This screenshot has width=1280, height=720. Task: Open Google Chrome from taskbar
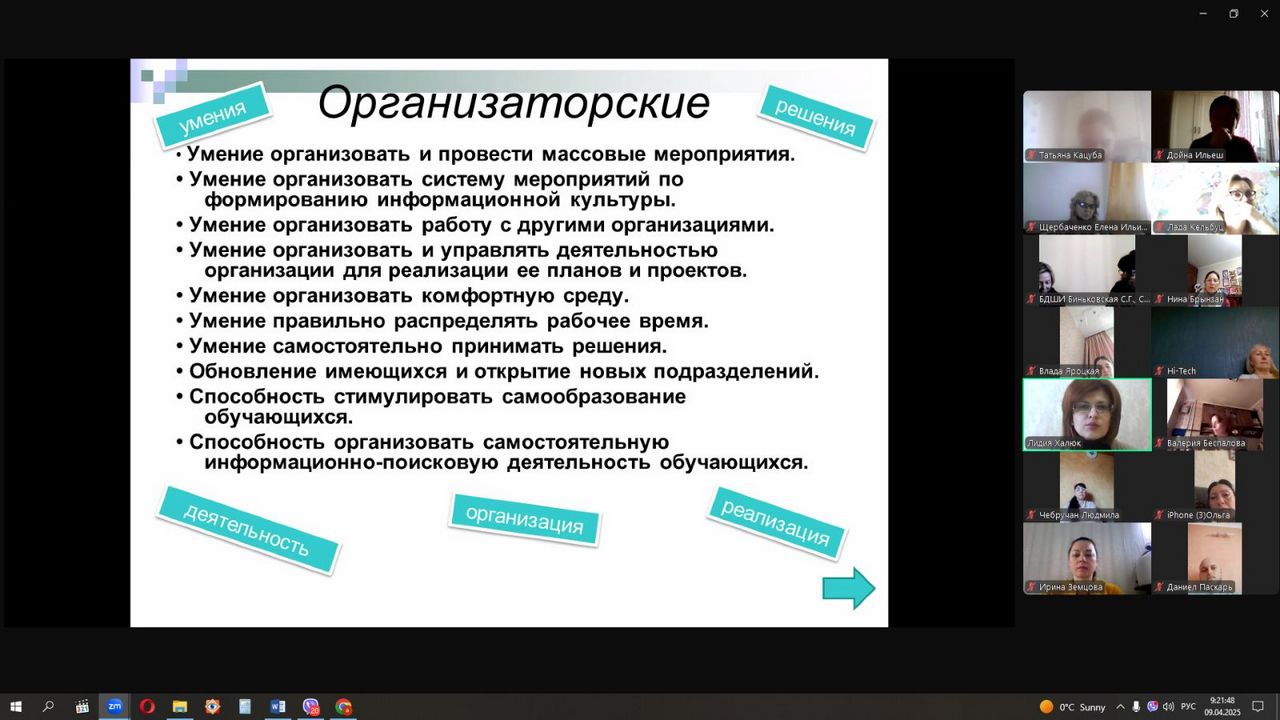pos(343,706)
